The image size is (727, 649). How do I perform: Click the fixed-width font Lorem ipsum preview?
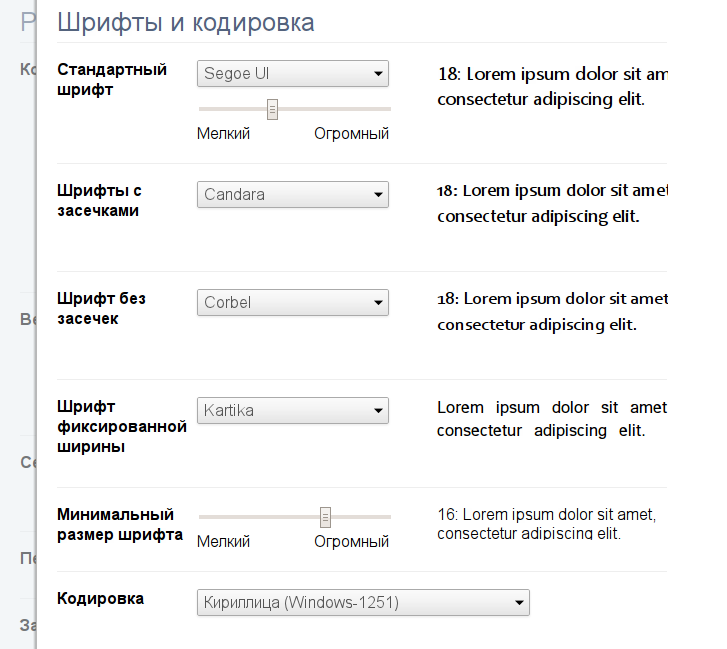click(x=551, y=419)
